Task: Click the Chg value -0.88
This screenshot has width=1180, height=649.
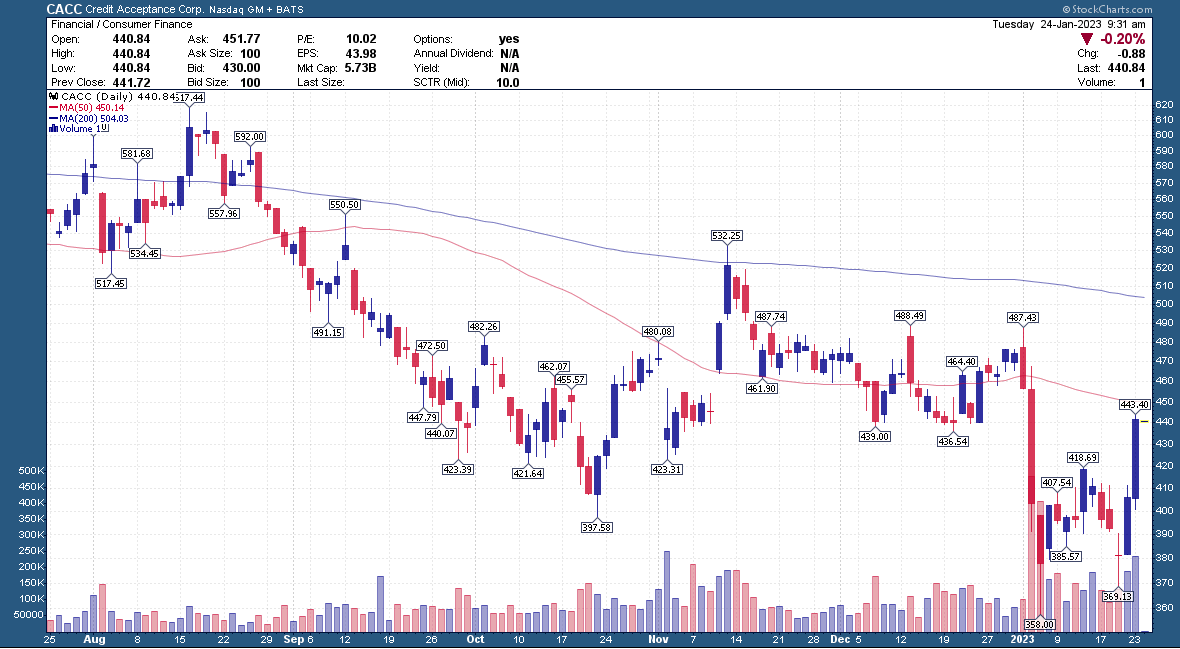Action: tap(1131, 53)
